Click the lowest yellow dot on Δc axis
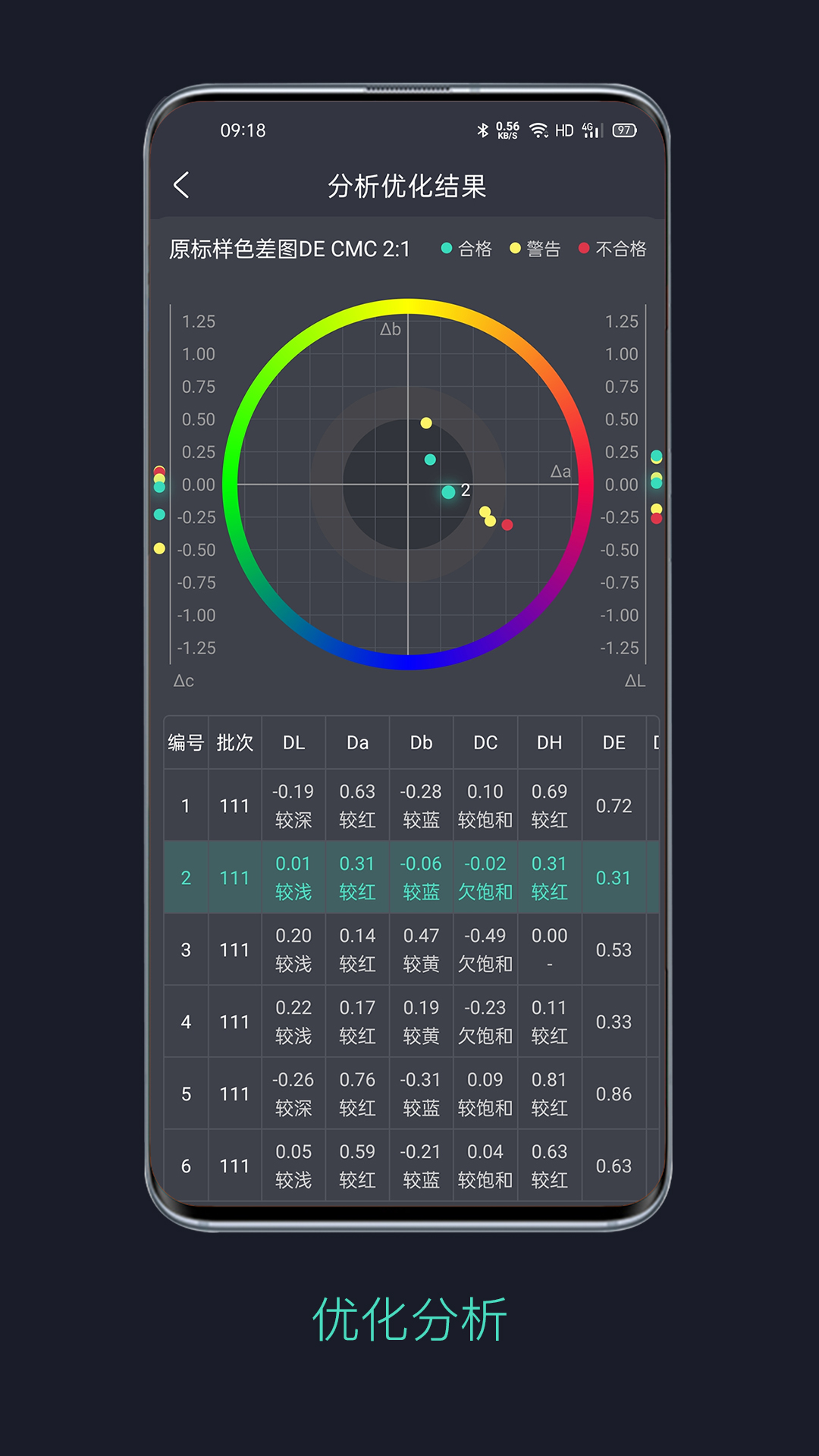 pos(159,548)
